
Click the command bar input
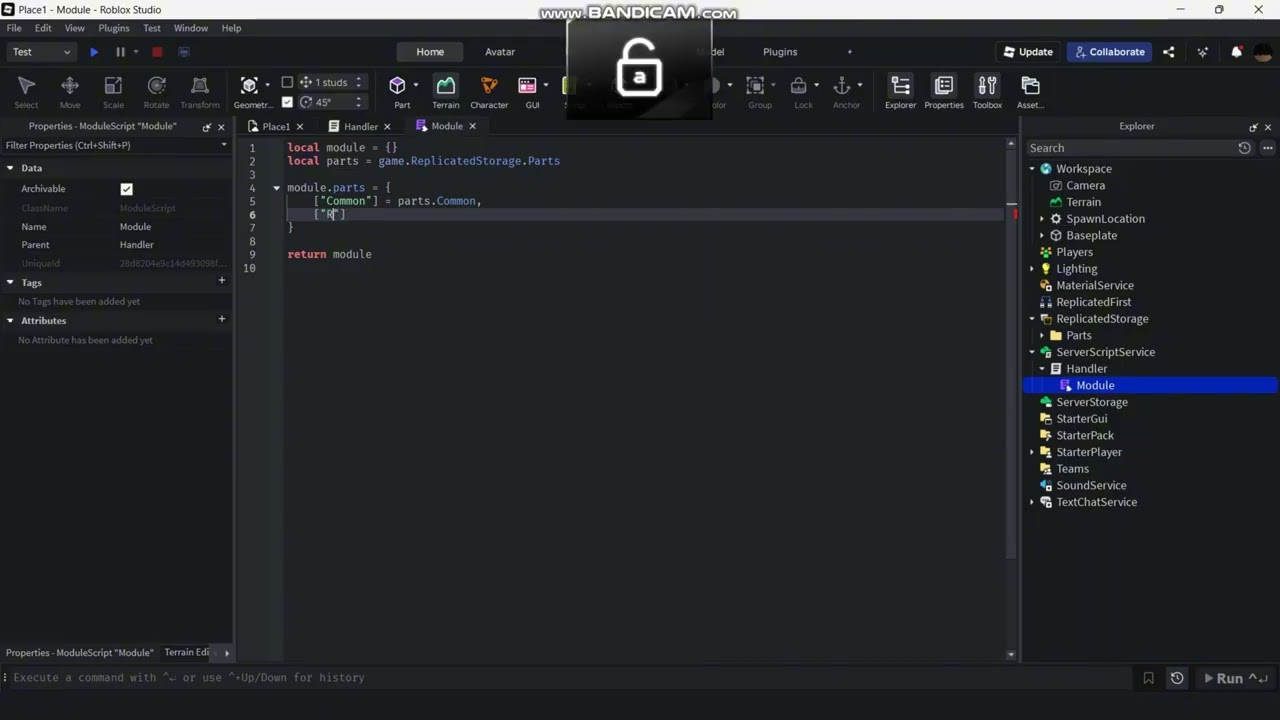[570, 678]
